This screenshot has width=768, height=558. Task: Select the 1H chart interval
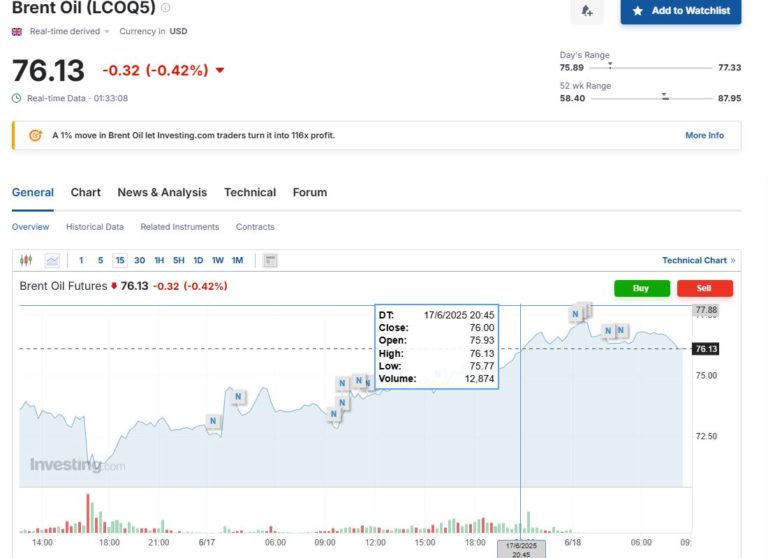(x=159, y=260)
